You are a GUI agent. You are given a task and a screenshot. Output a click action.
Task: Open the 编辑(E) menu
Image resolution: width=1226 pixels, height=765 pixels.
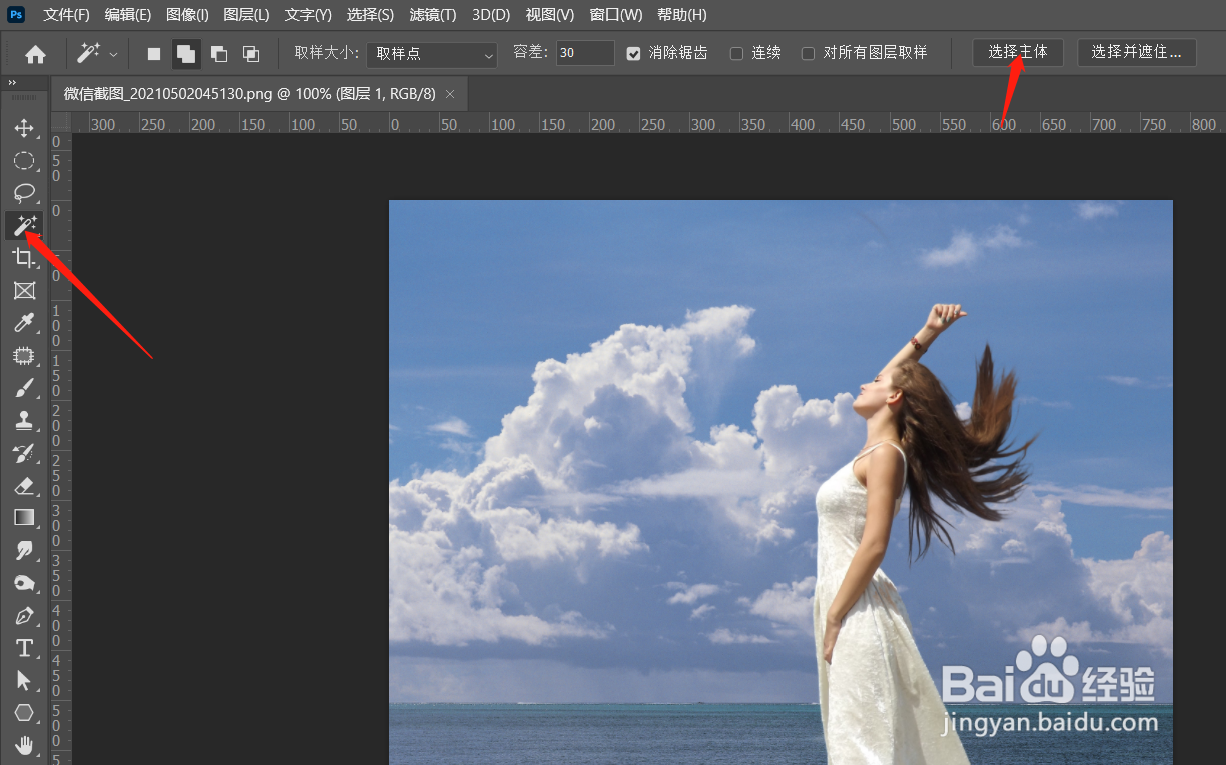(128, 15)
